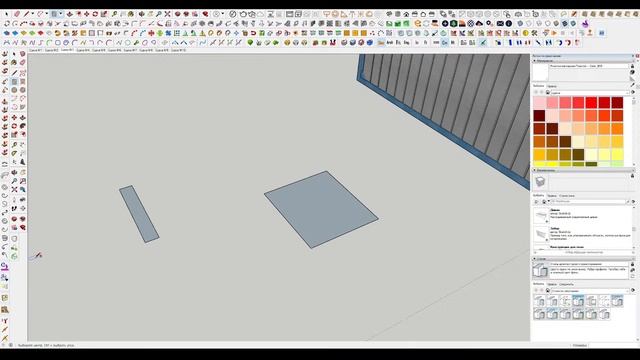The height and width of the screenshot is (360, 640).
Task: Click the Materials panel details arrow icon
Action: point(633,92)
